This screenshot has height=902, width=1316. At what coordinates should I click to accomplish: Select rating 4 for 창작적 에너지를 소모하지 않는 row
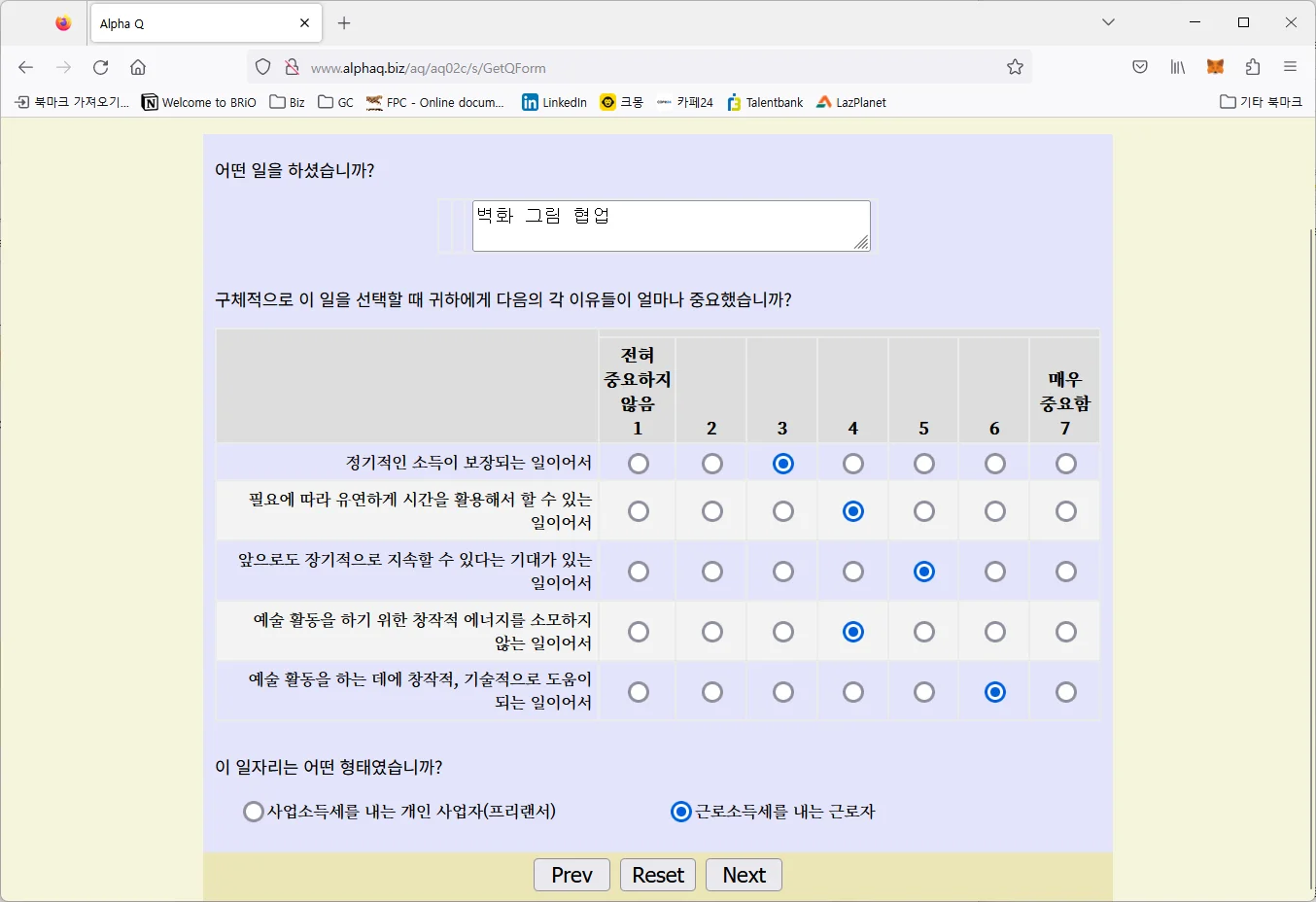(x=853, y=632)
